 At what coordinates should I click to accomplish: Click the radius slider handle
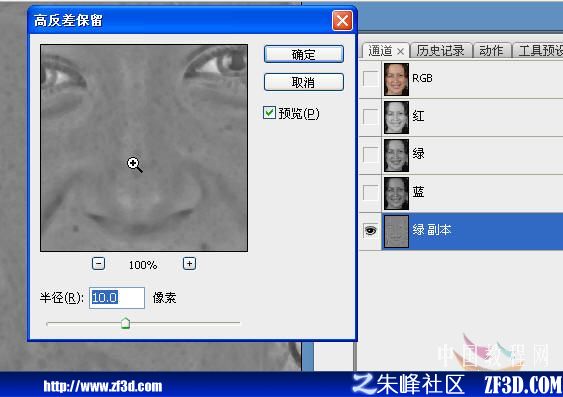[125, 323]
